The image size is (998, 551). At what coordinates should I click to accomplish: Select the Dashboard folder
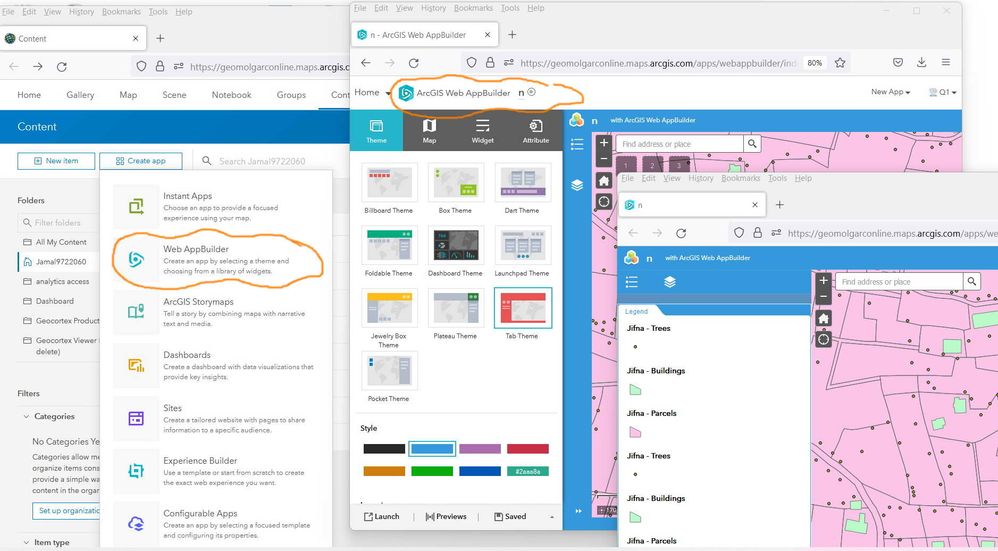click(x=54, y=301)
